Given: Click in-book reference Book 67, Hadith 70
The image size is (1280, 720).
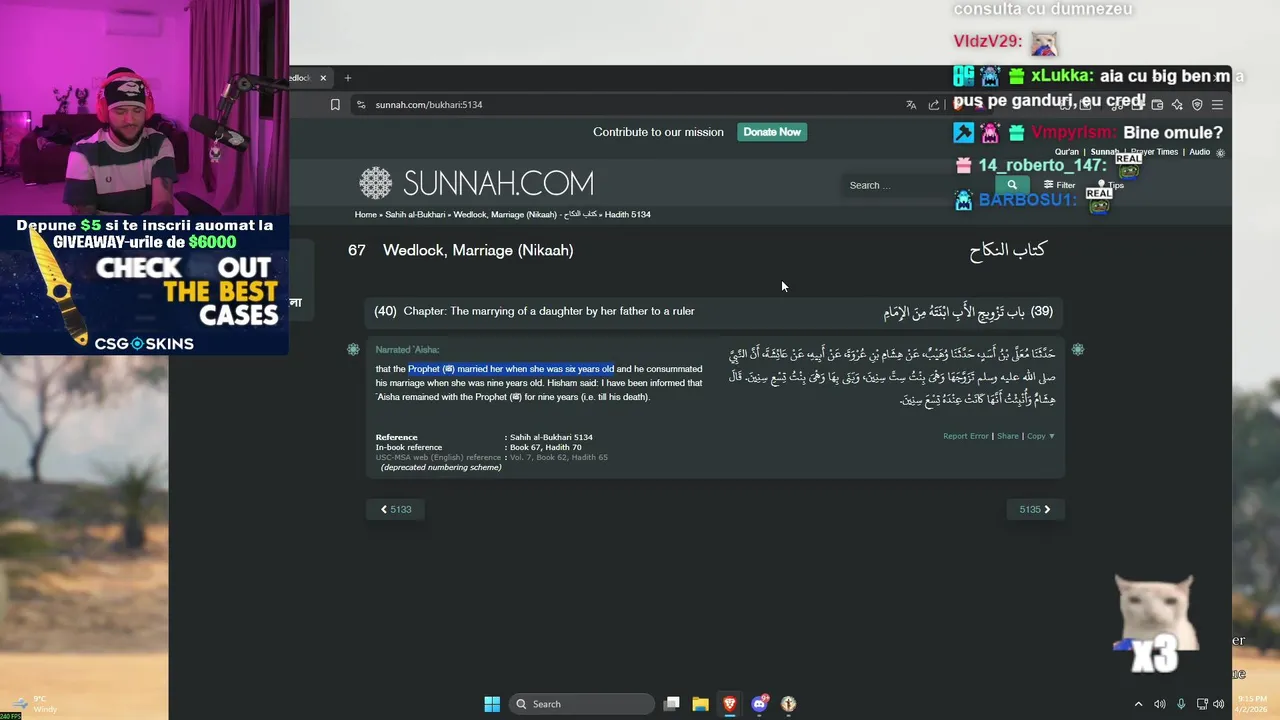Looking at the screenshot, I should (545, 448).
